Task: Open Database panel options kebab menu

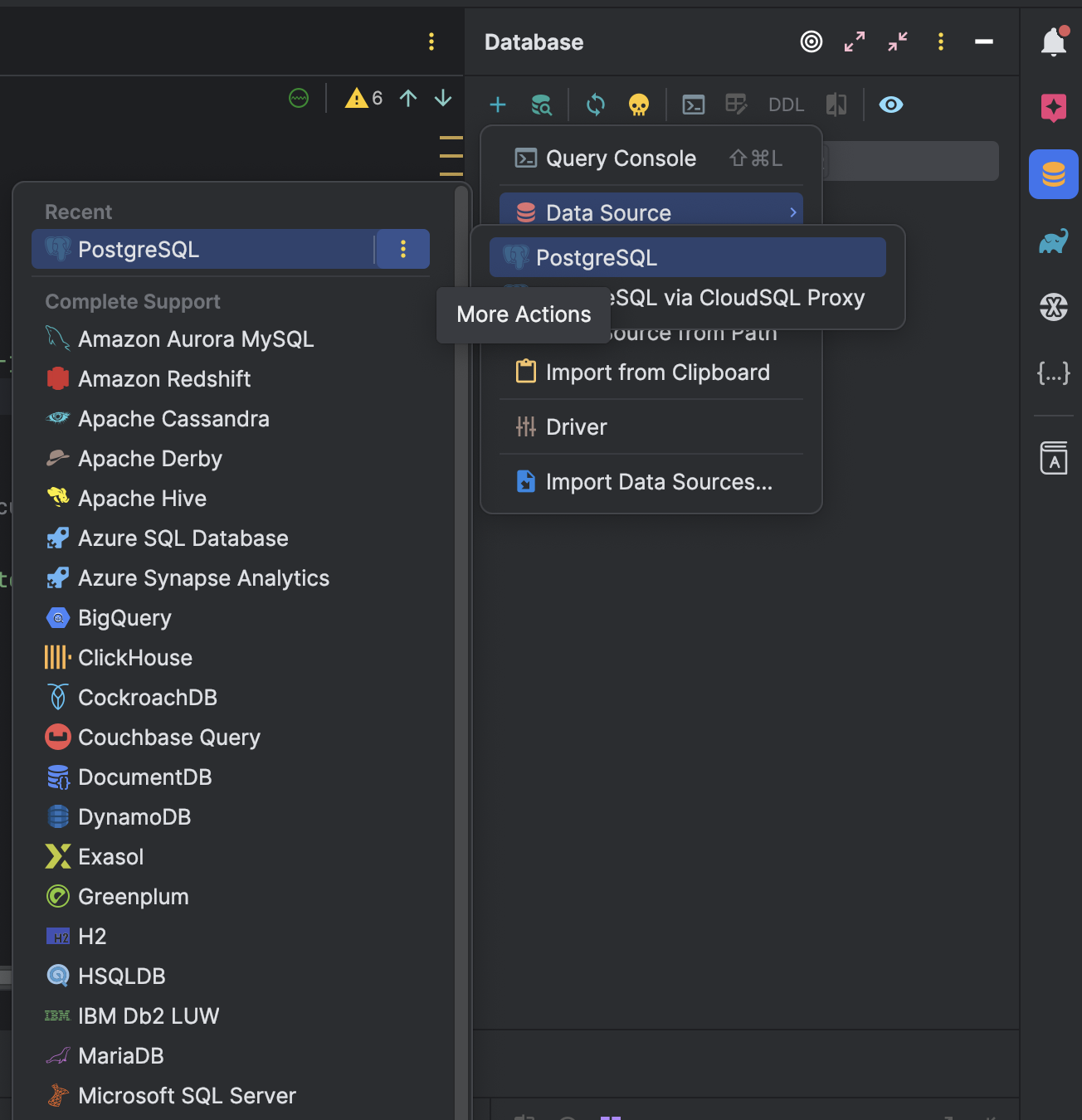Action: coord(941,41)
